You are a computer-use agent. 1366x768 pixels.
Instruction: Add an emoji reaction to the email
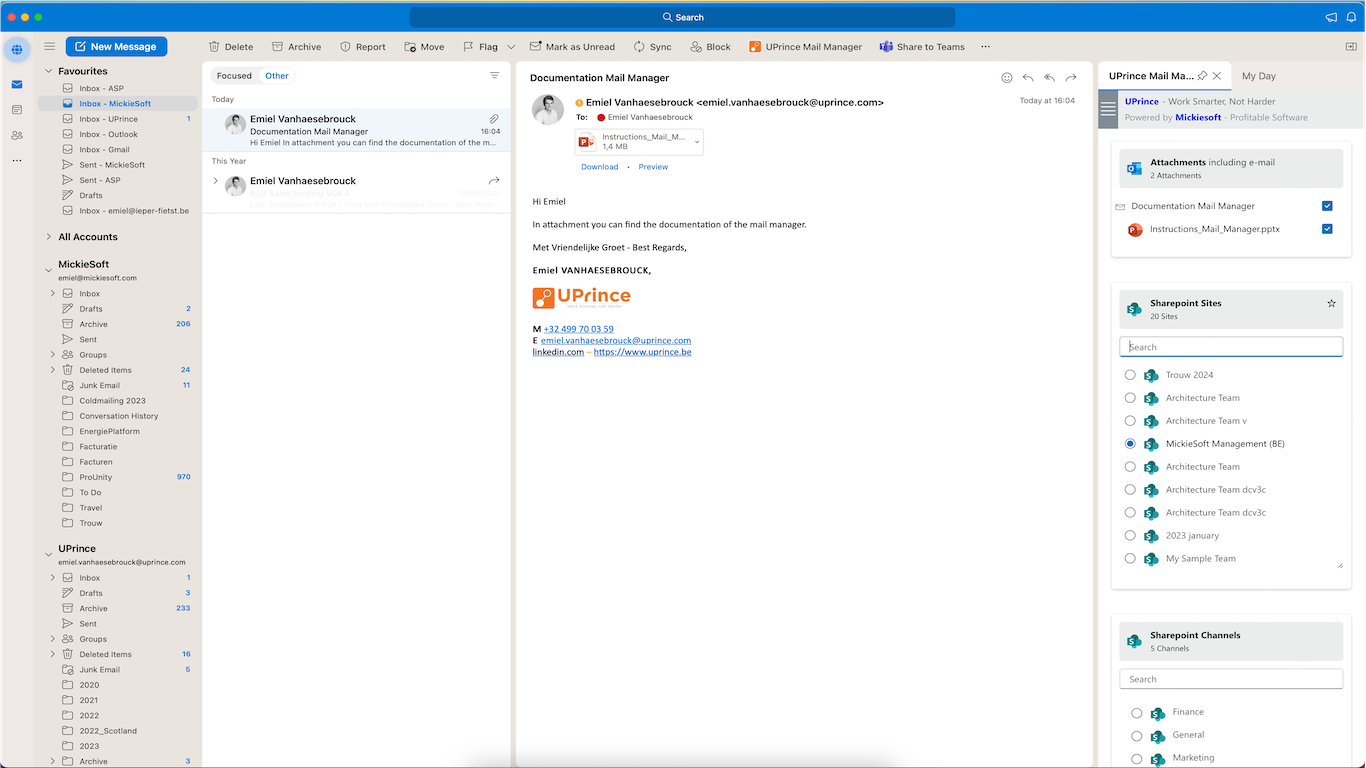pos(1007,77)
